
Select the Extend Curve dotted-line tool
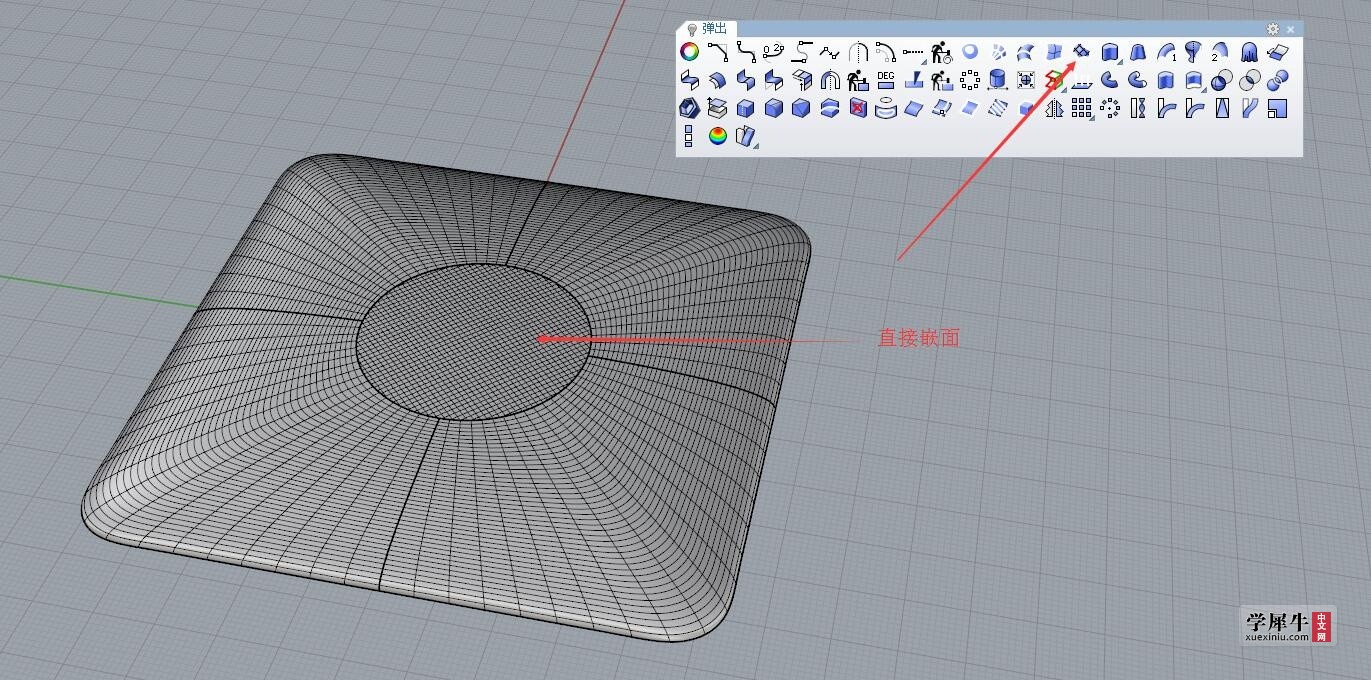tap(913, 52)
